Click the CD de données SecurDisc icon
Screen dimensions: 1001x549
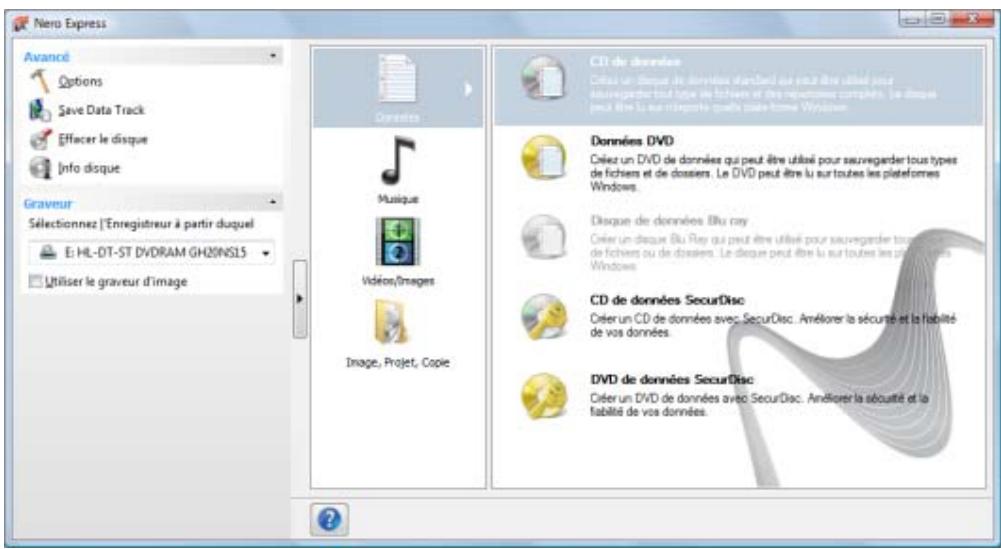[544, 316]
